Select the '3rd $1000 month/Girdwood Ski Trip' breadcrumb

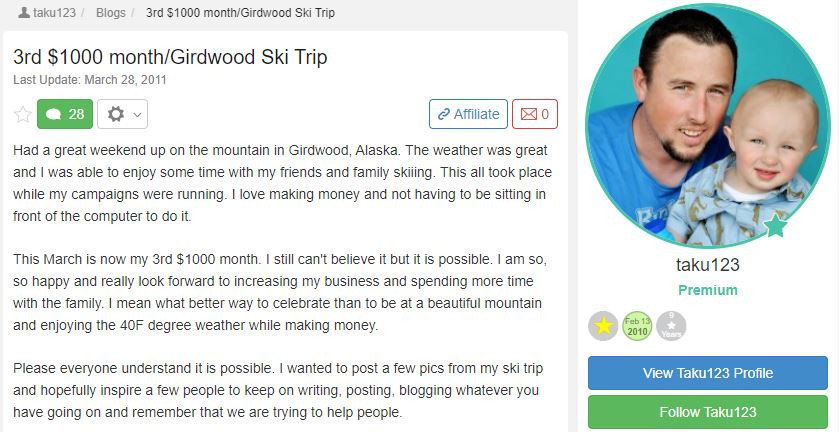(240, 14)
